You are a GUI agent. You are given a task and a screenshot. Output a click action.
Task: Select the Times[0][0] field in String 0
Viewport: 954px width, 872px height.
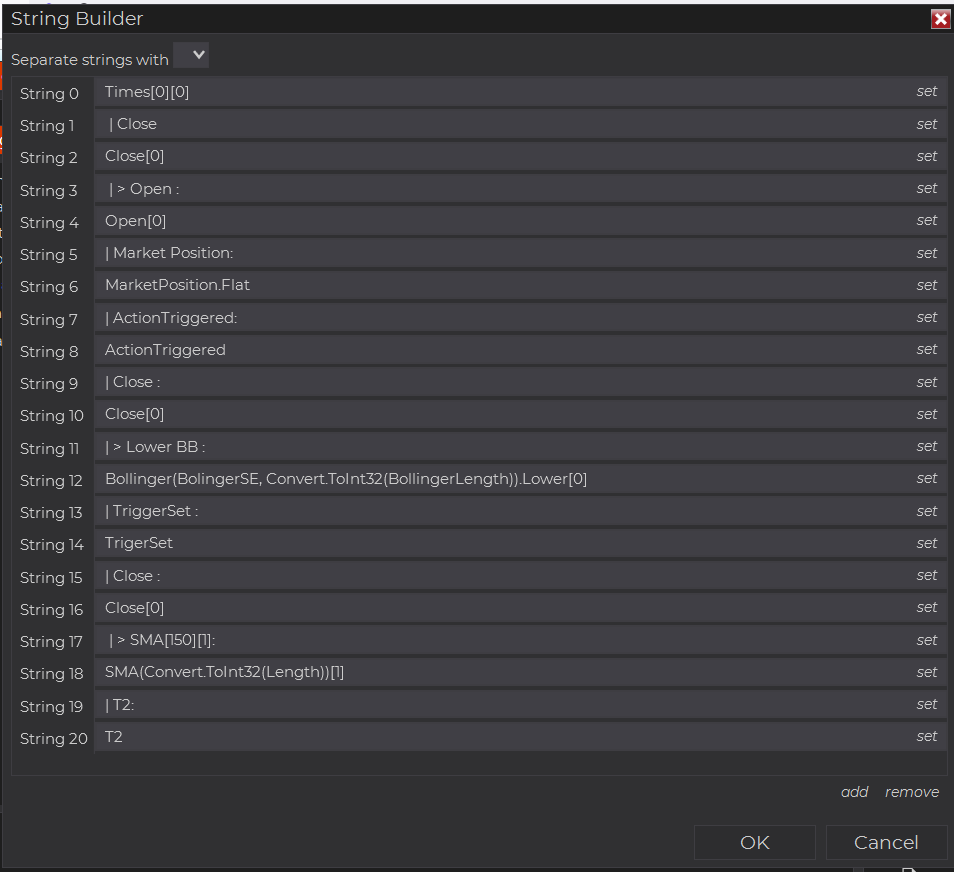(x=520, y=92)
